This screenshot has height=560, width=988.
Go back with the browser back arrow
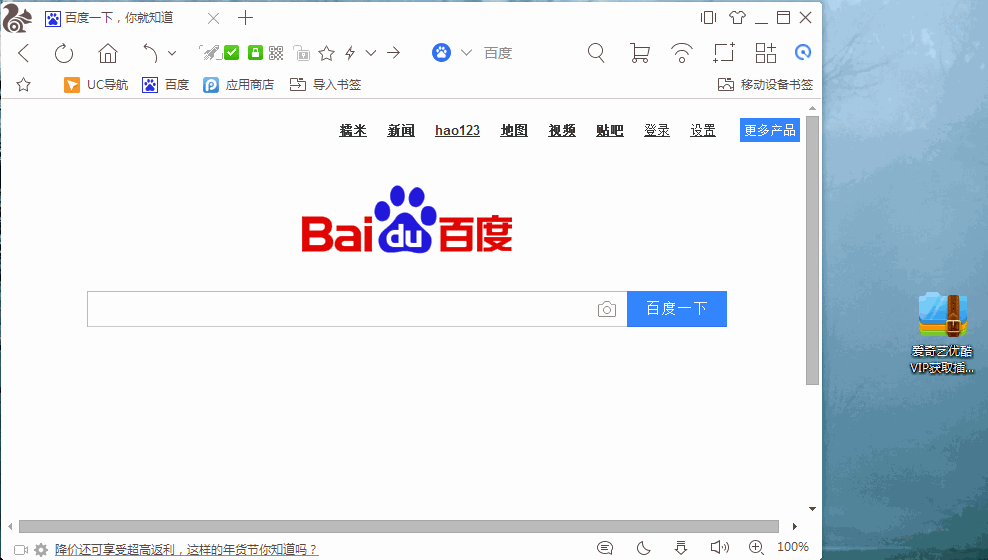click(24, 53)
